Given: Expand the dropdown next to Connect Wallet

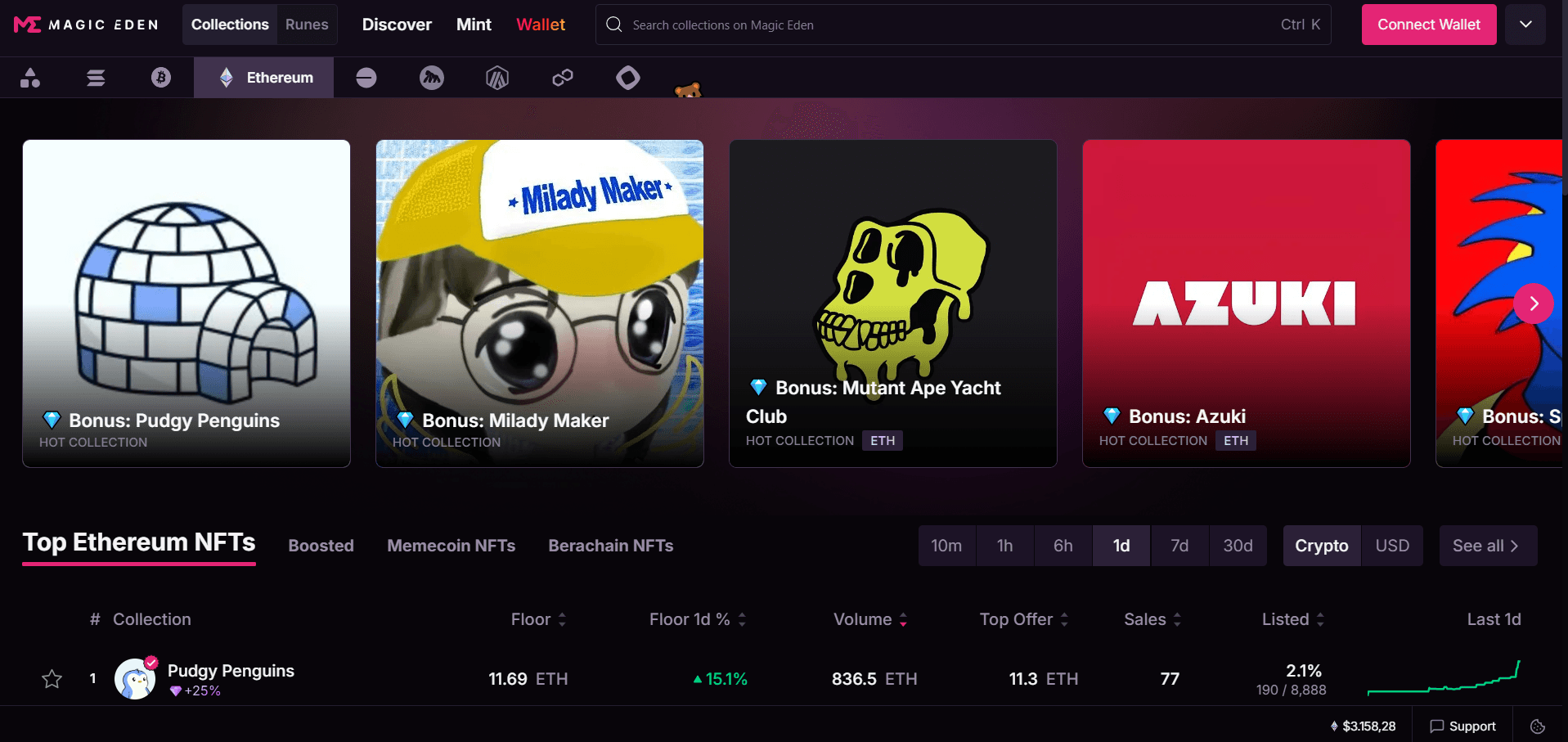Looking at the screenshot, I should [x=1525, y=25].
